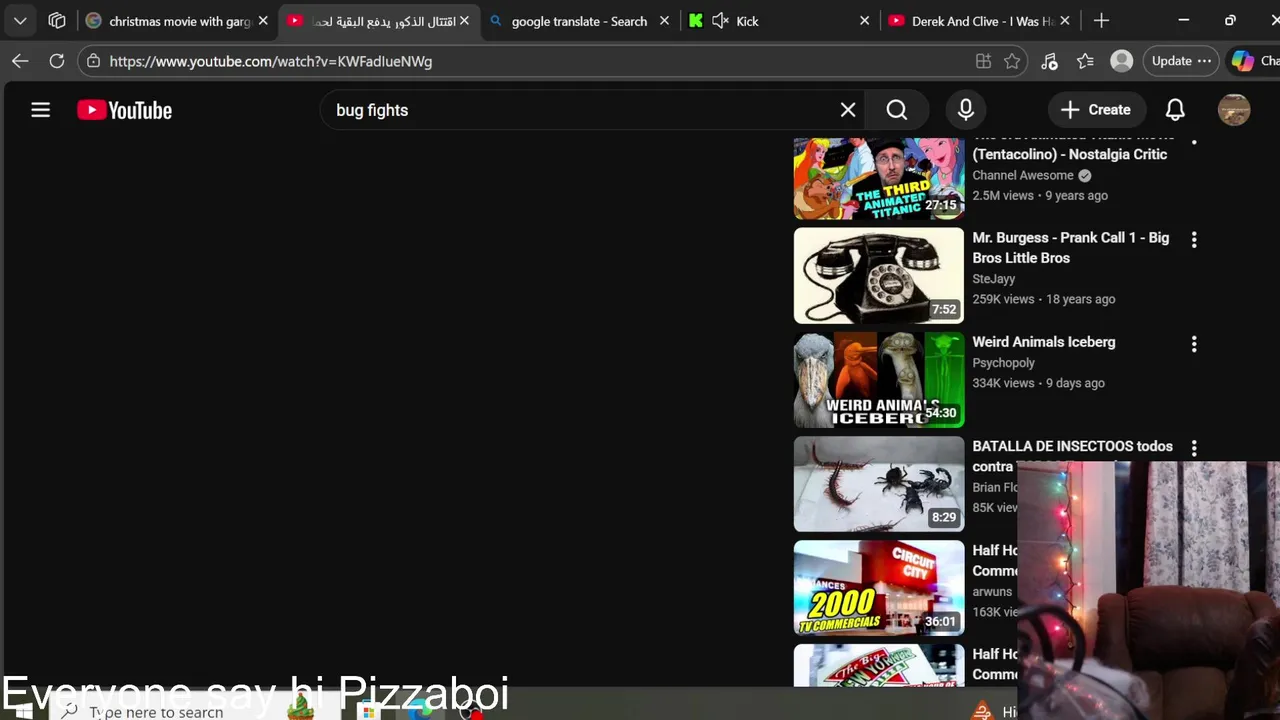The width and height of the screenshot is (1280, 720).
Task: Focus the address bar URL
Action: click(271, 61)
